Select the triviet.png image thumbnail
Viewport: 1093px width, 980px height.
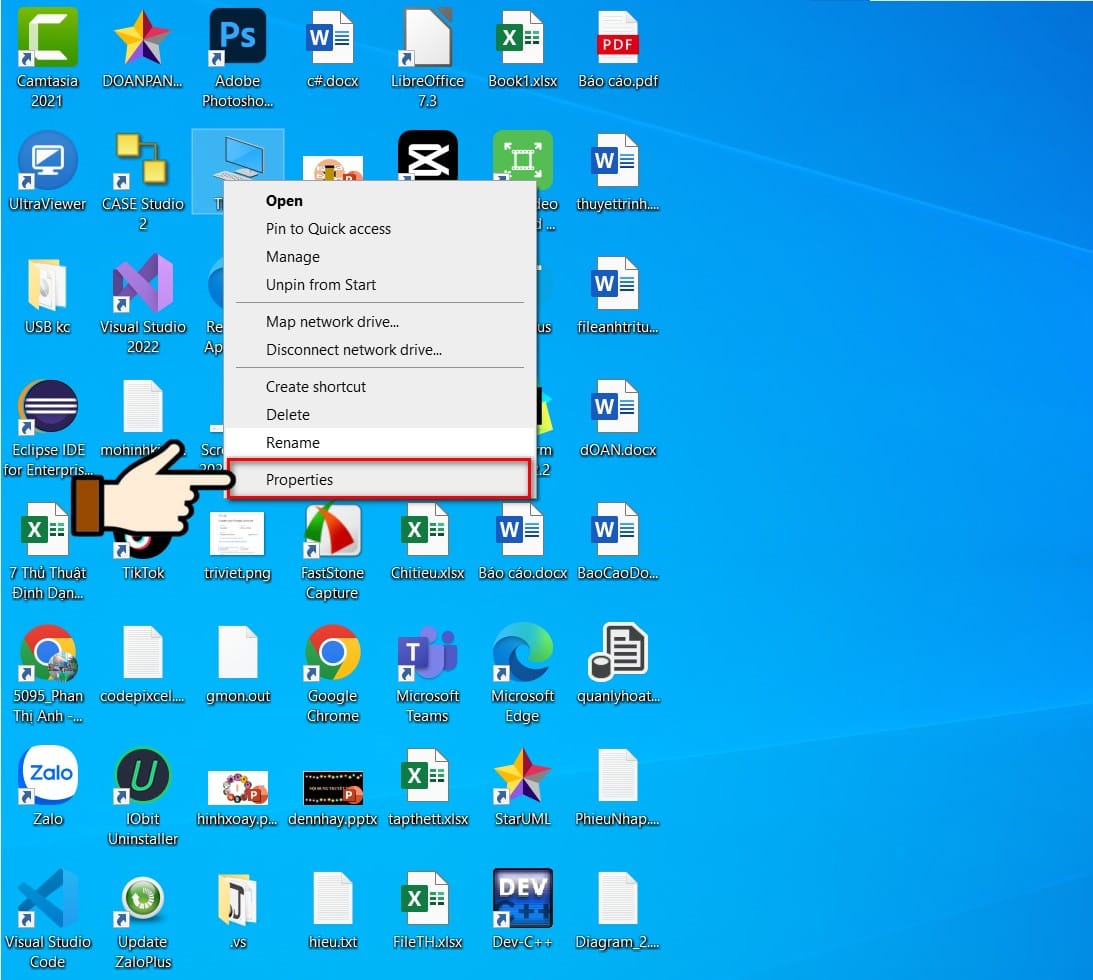[238, 533]
